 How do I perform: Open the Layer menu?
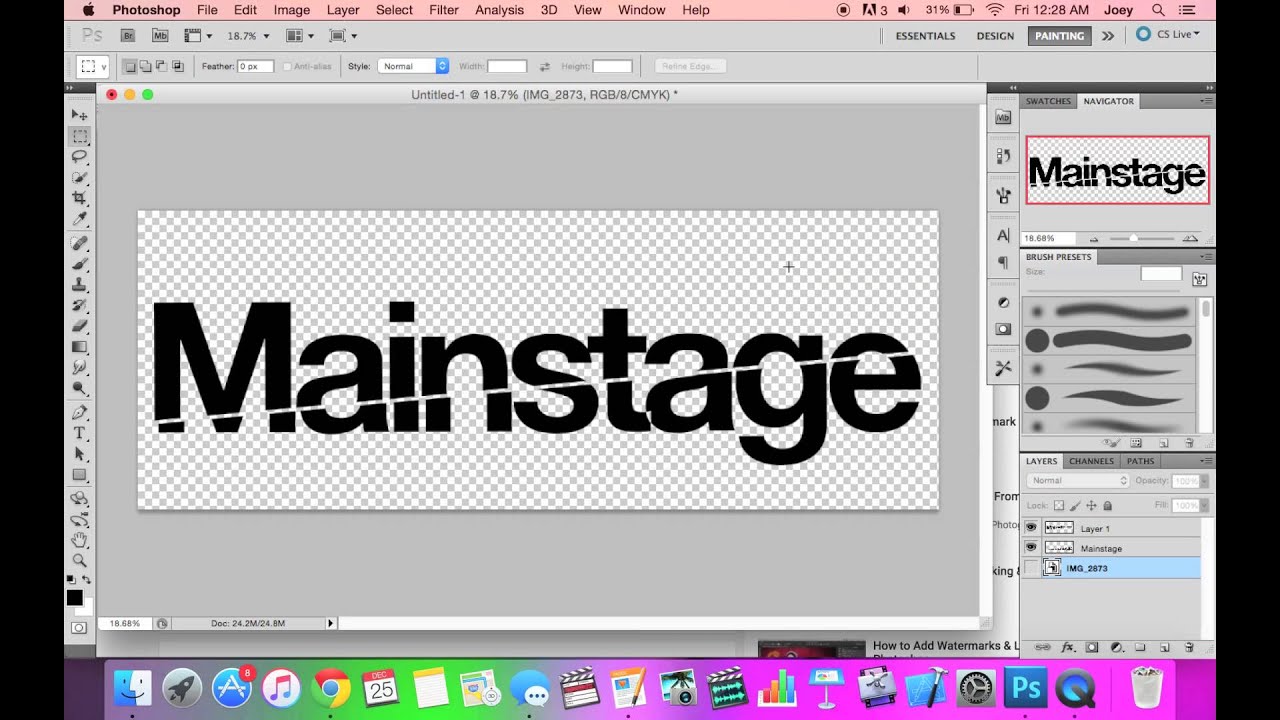[343, 10]
